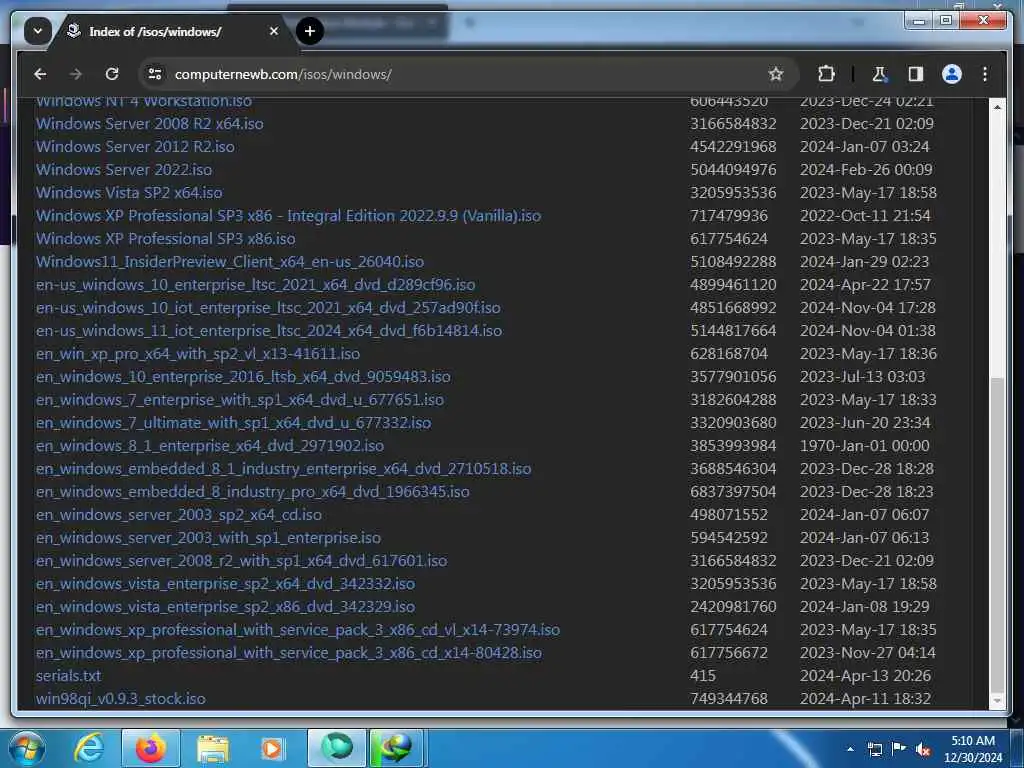Screen dimensions: 1024x768
Task: Reload the current page
Action: tap(112, 74)
